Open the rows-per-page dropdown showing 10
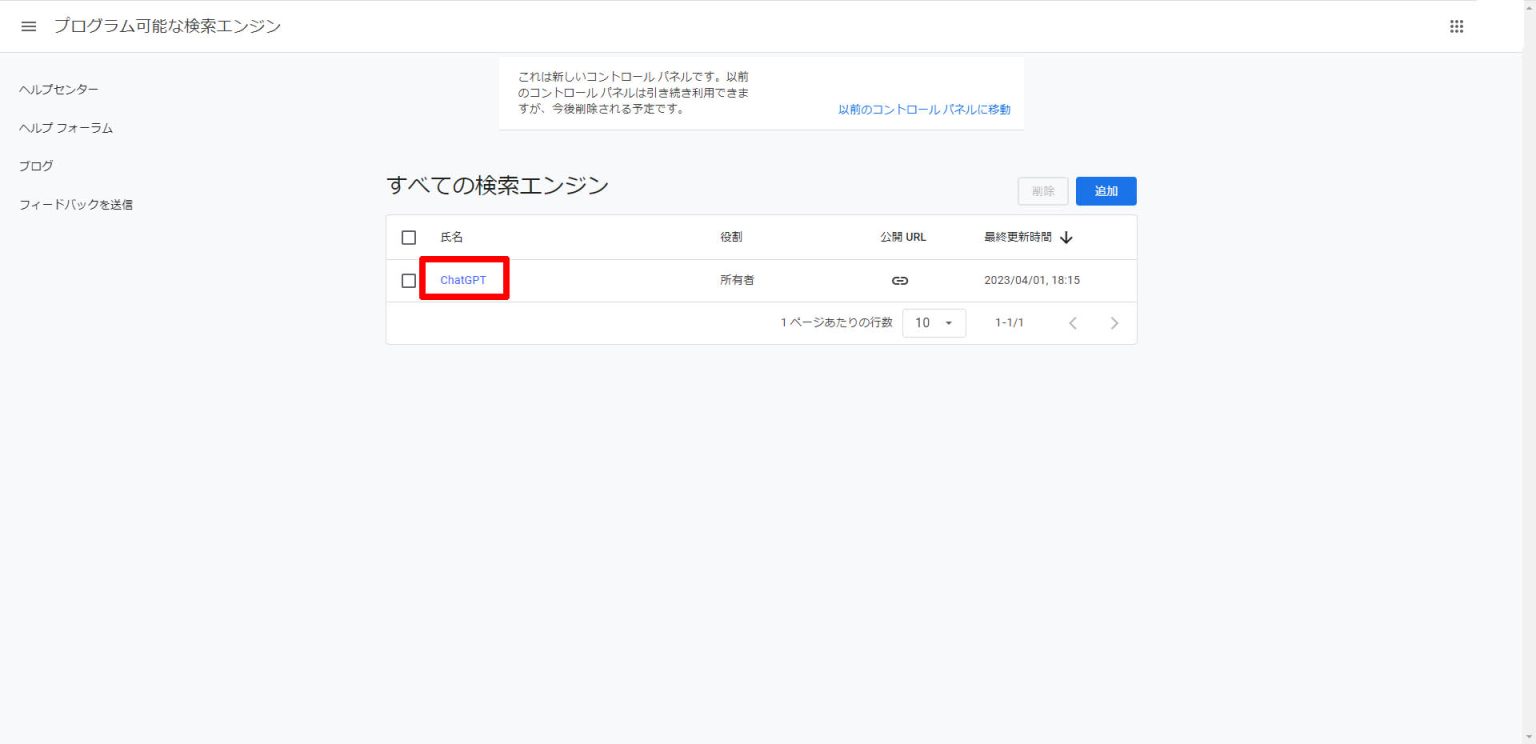This screenshot has width=1536, height=744. 933,322
